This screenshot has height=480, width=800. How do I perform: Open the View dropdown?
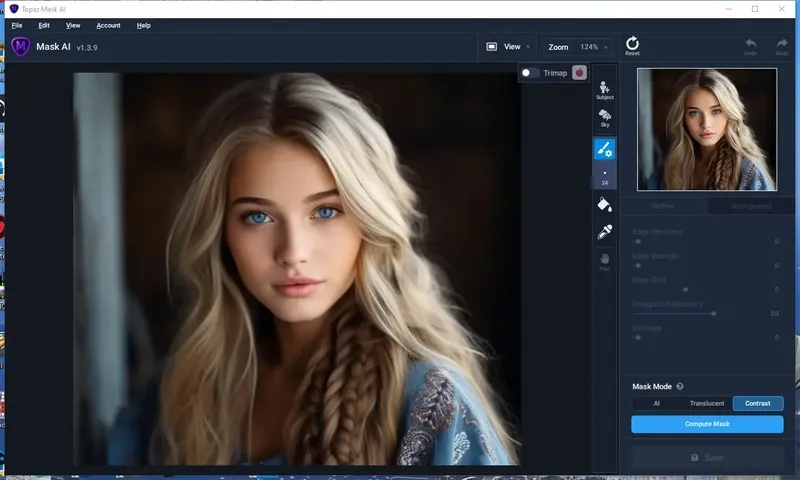coord(508,47)
